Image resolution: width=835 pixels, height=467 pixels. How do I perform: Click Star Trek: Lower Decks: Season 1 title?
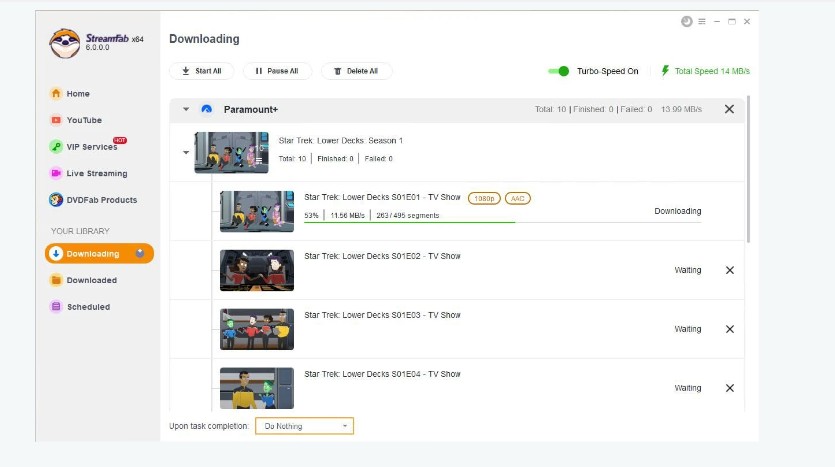[x=341, y=141]
